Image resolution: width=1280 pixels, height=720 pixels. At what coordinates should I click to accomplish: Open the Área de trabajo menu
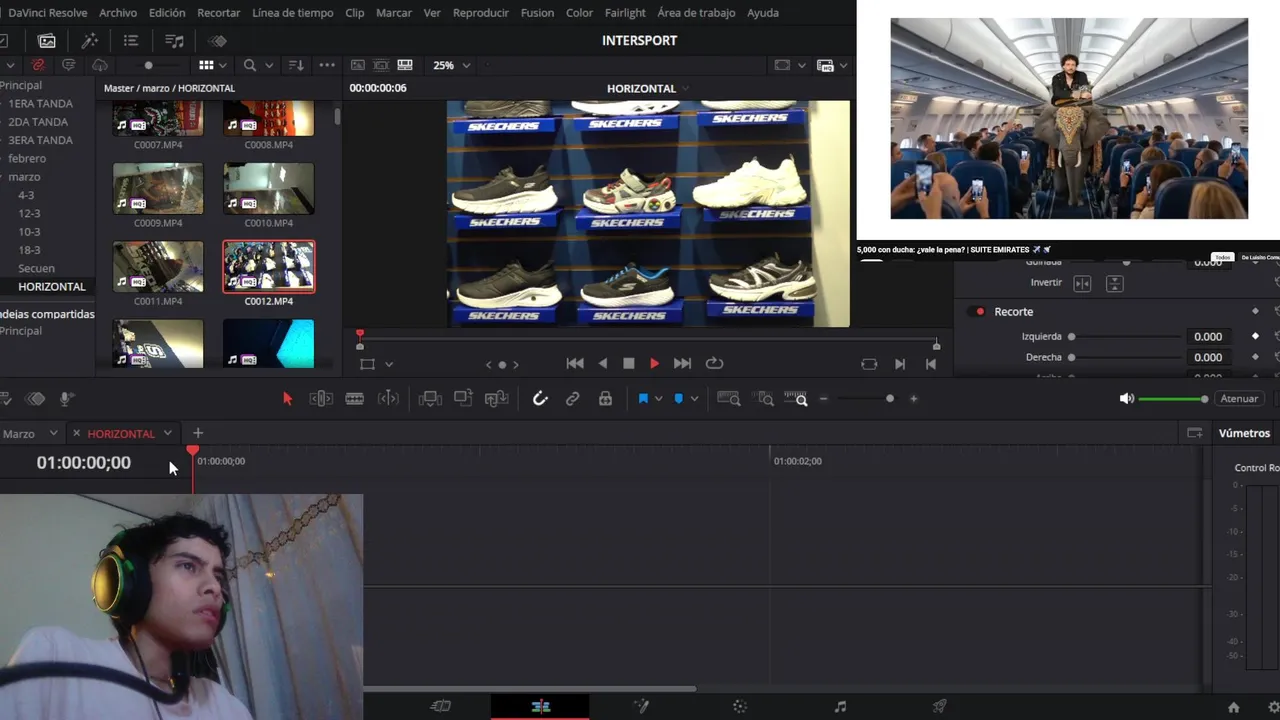[x=696, y=12]
